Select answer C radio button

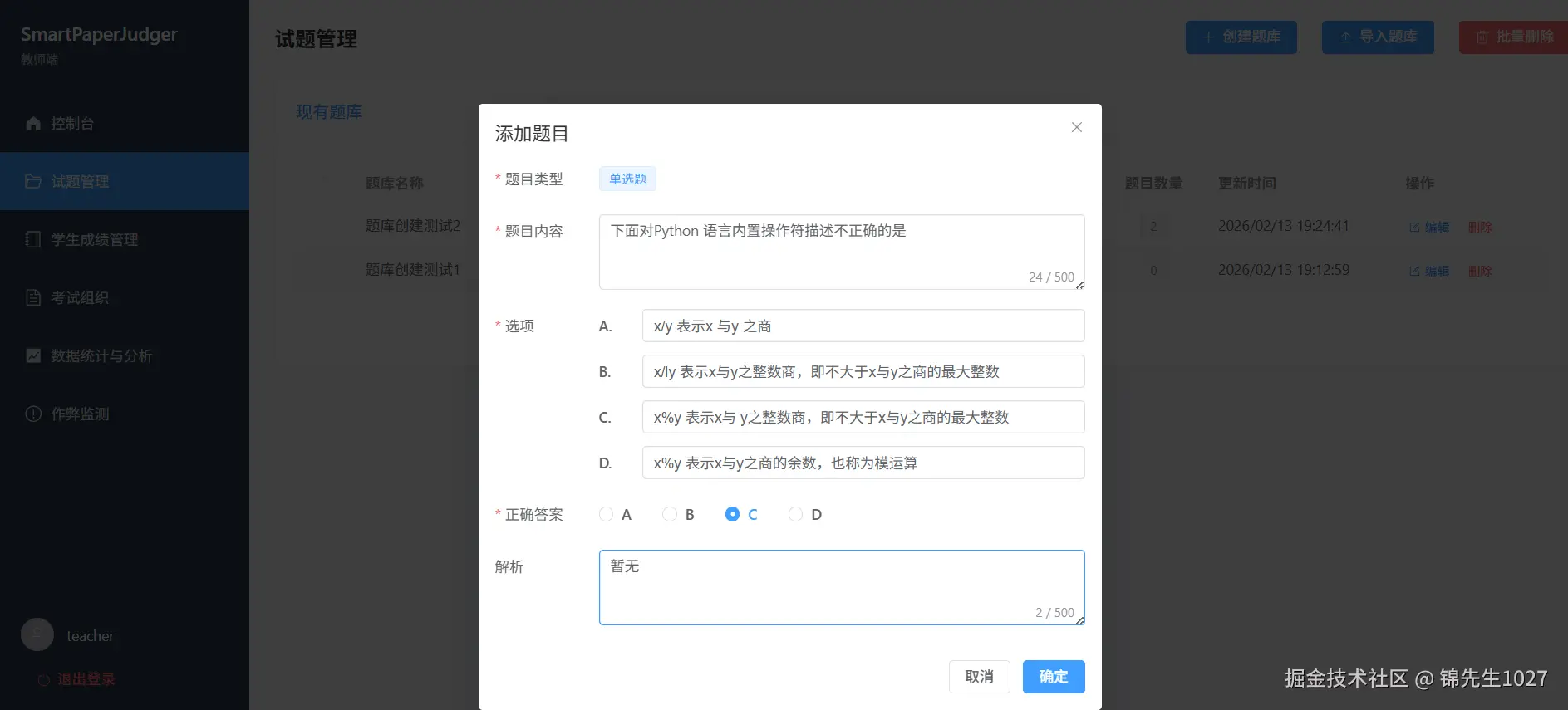[x=732, y=514]
